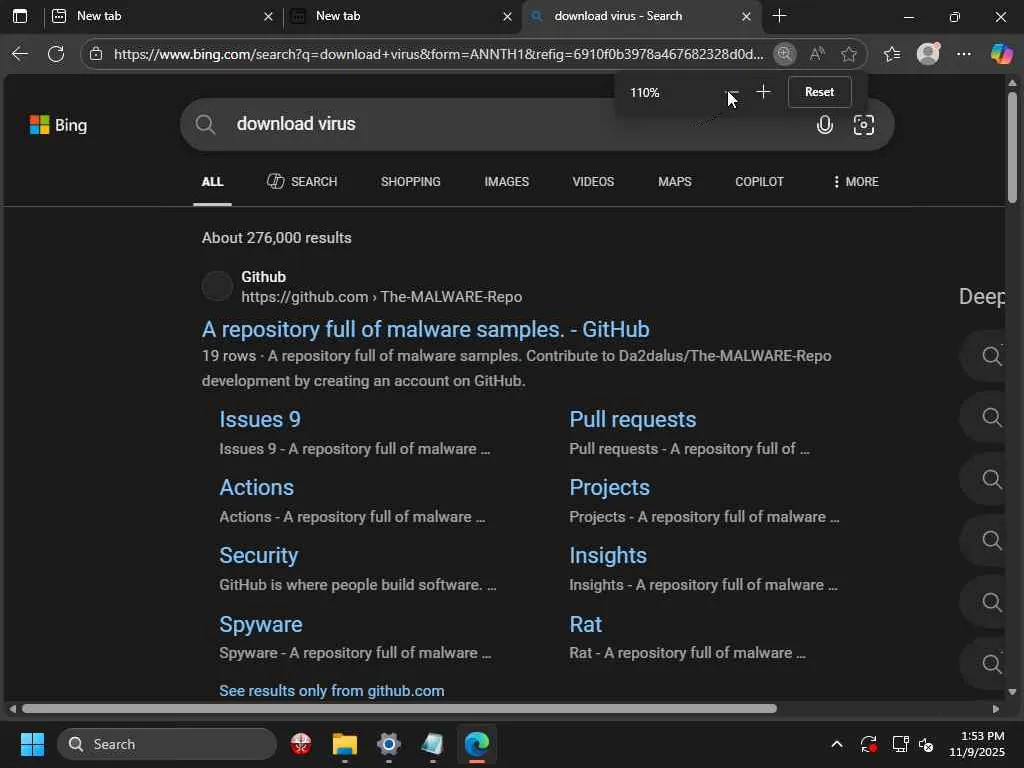Open the Security sublink

click(259, 555)
